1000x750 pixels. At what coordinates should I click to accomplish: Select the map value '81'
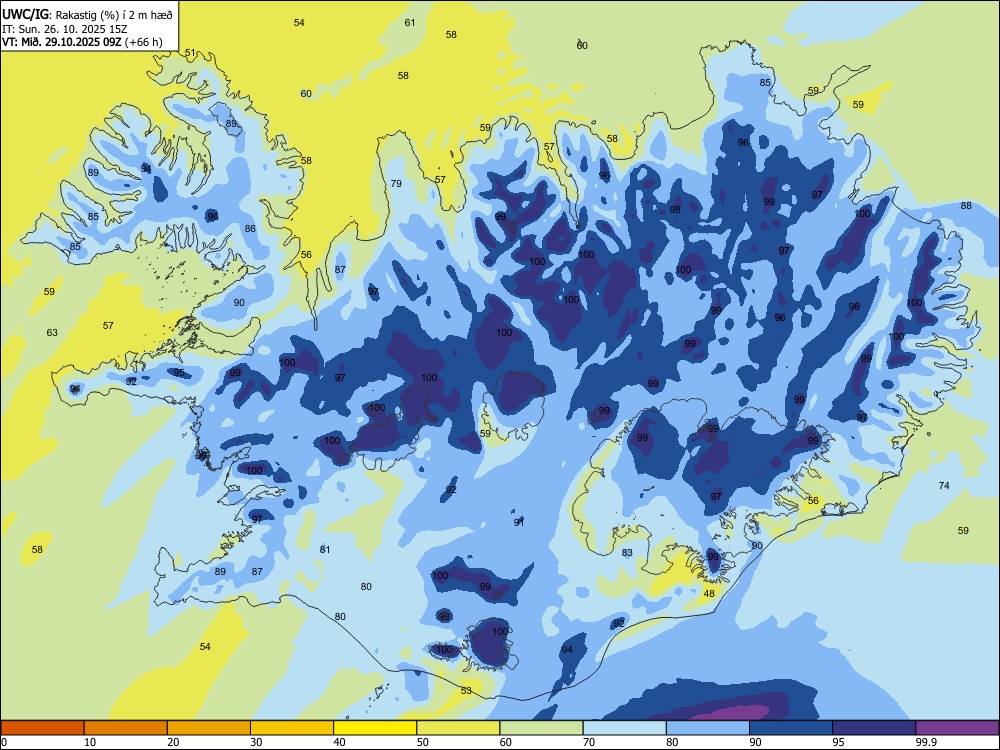click(x=325, y=550)
